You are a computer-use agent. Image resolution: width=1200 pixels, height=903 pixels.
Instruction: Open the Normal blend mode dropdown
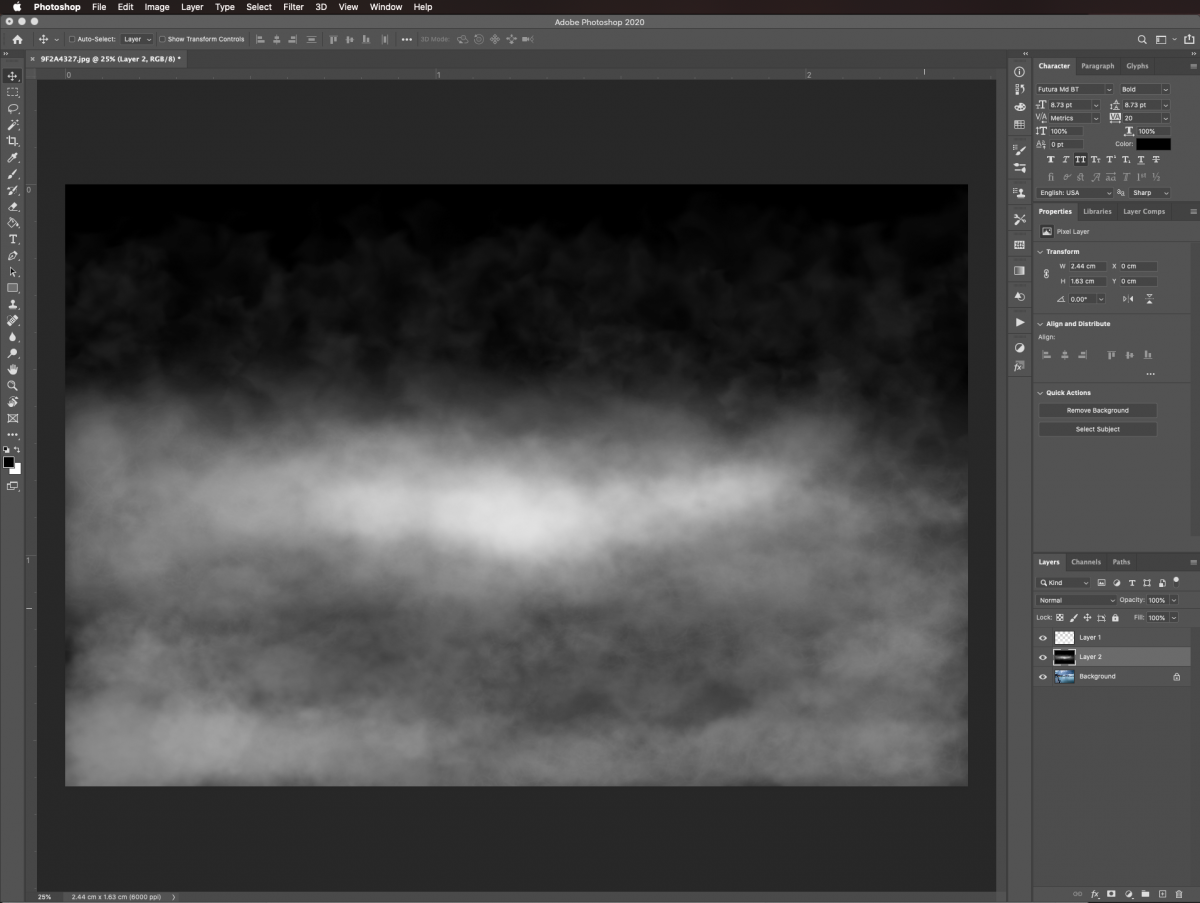pyautogui.click(x=1076, y=600)
